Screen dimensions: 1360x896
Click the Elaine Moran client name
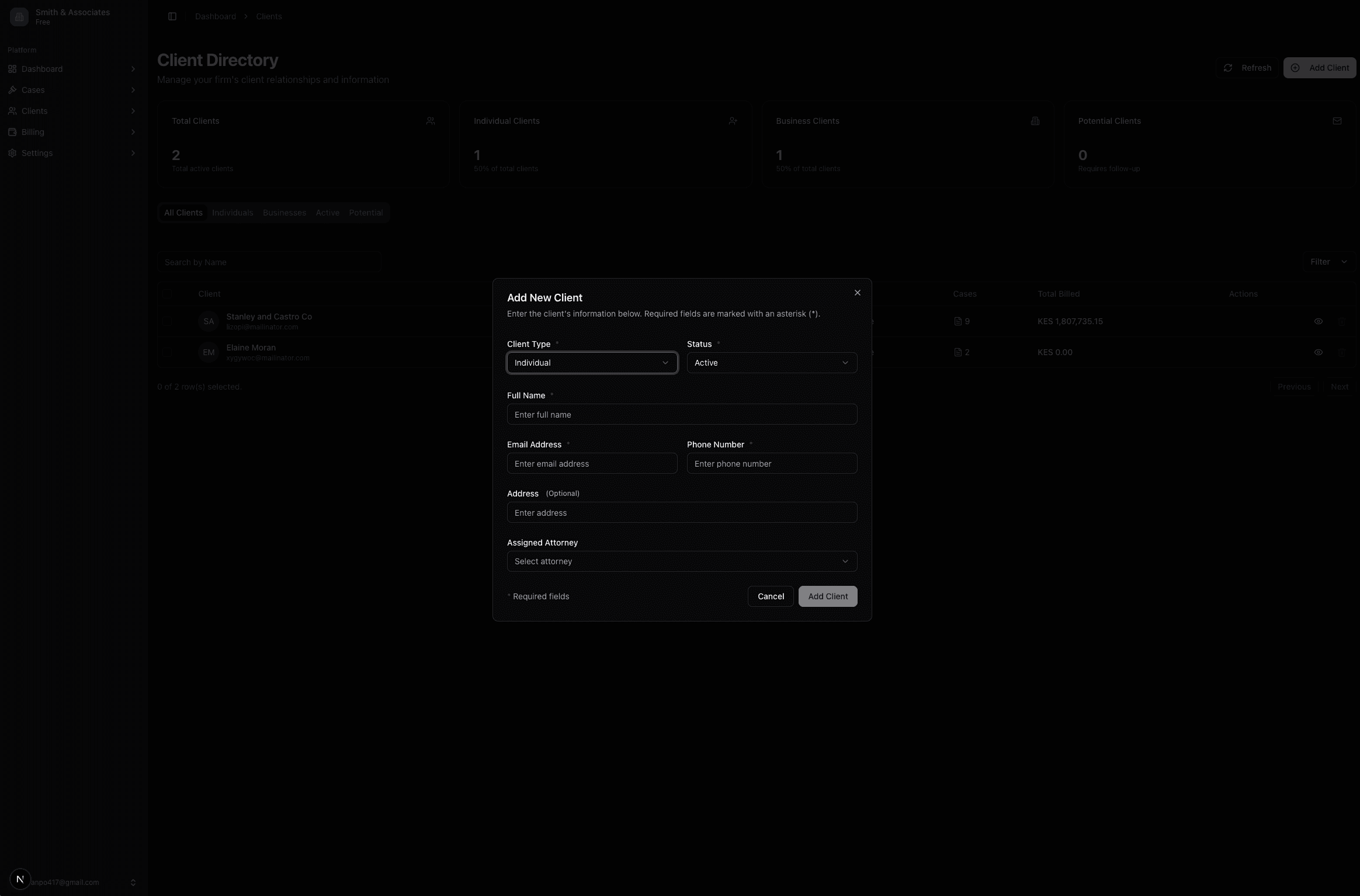pyautogui.click(x=251, y=348)
